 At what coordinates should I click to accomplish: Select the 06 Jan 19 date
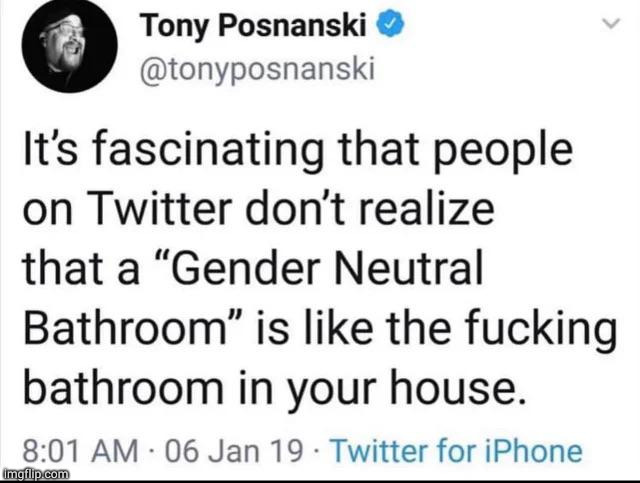(x=234, y=451)
